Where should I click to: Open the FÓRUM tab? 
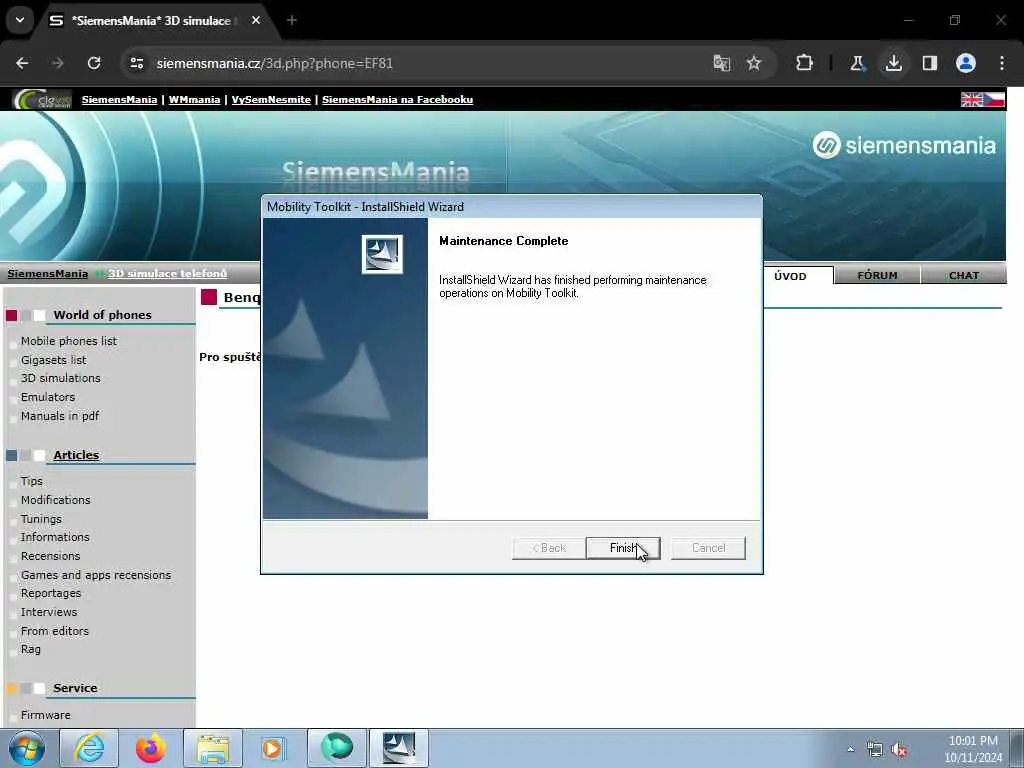click(x=877, y=276)
